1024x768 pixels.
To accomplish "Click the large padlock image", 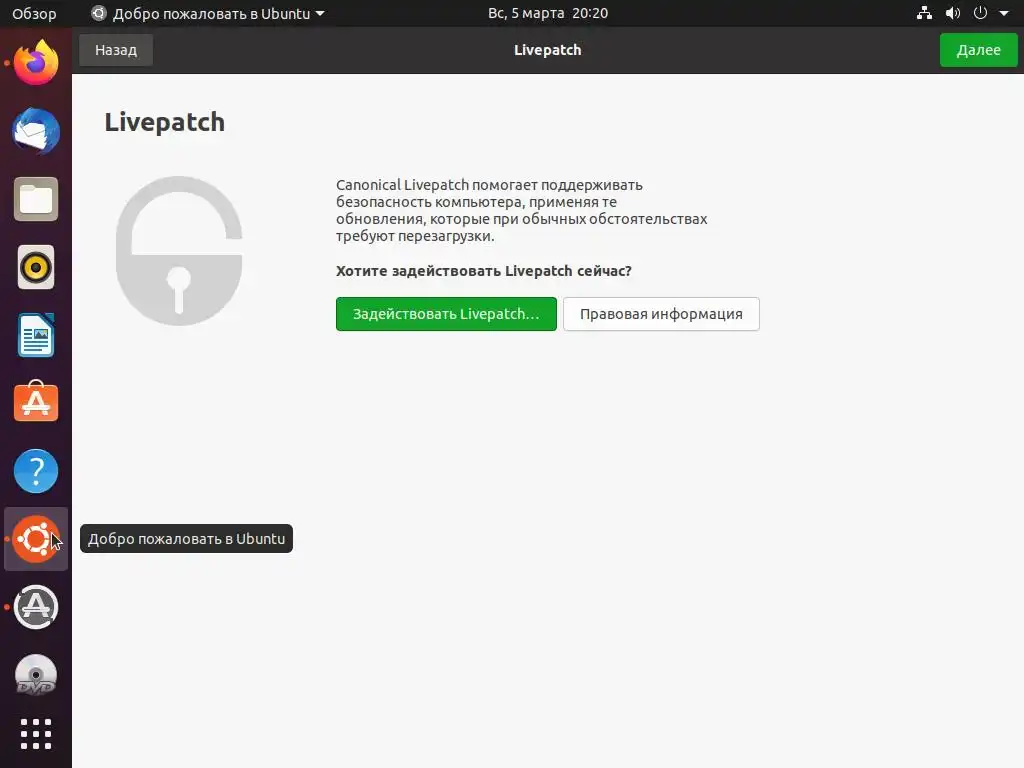I will (x=179, y=251).
